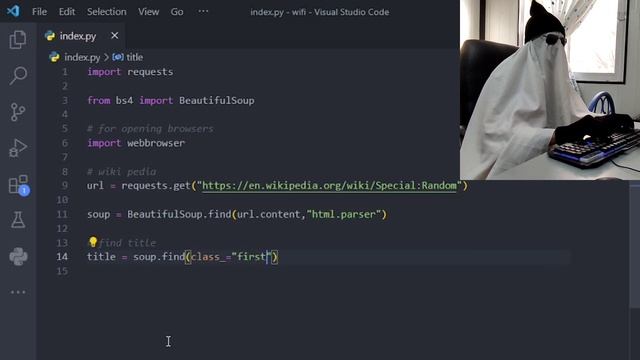Click line number 14 in gutter

(x=62, y=257)
